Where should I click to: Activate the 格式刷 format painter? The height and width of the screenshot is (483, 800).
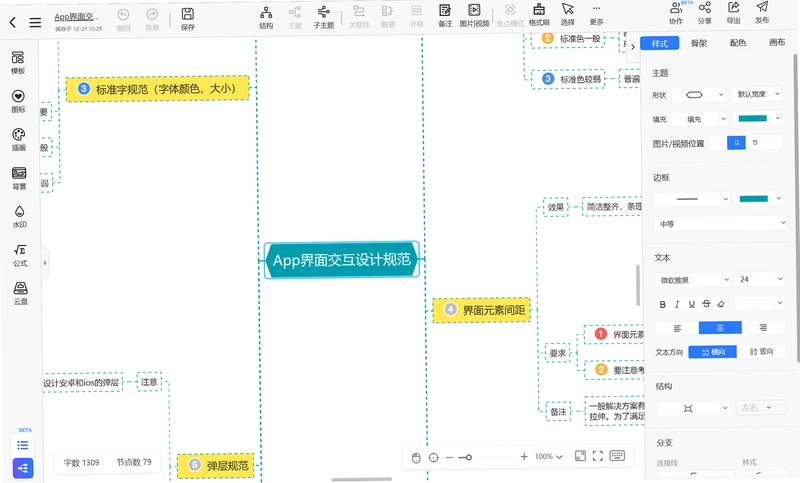click(539, 15)
